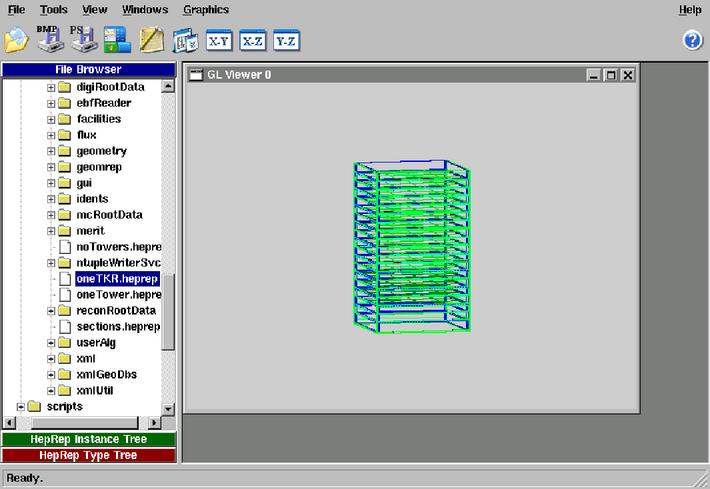Expand the xmlGeoDbs folder

[51, 375]
